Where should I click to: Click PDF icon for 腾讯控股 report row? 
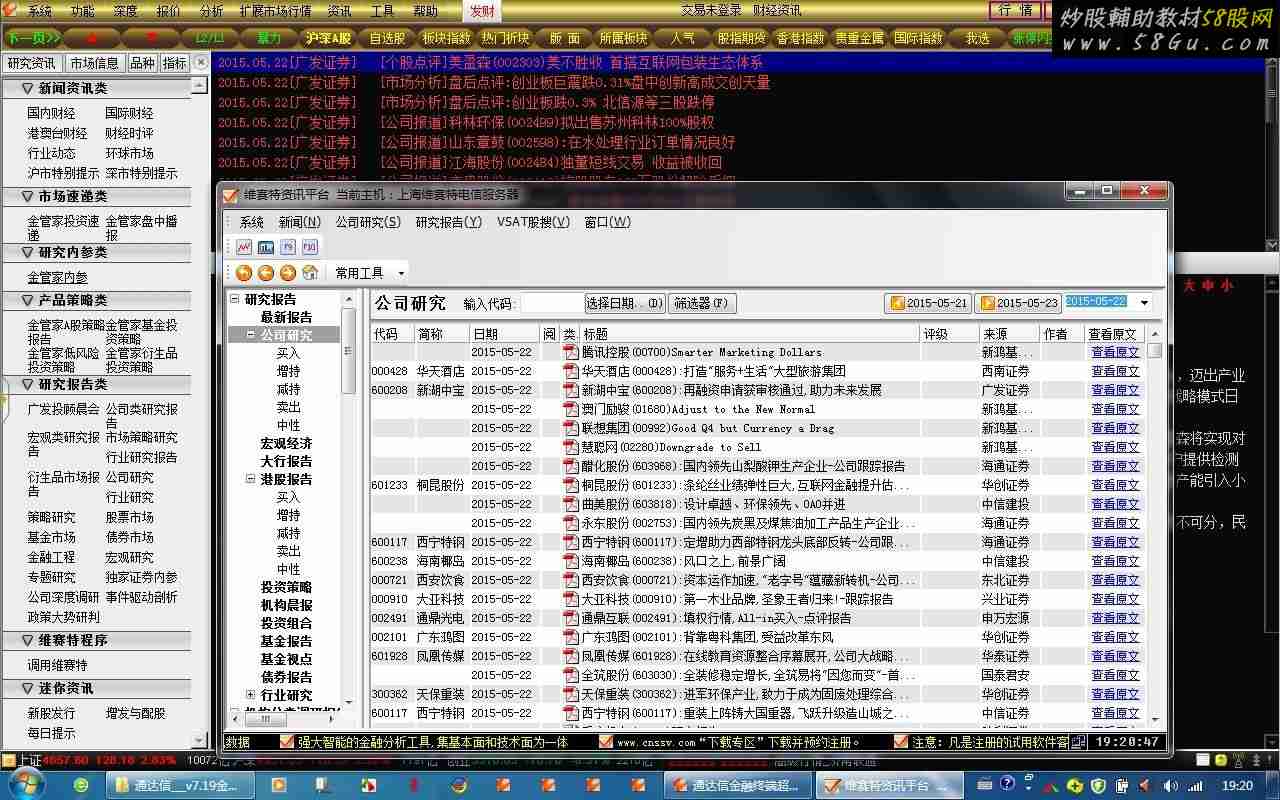coord(571,352)
